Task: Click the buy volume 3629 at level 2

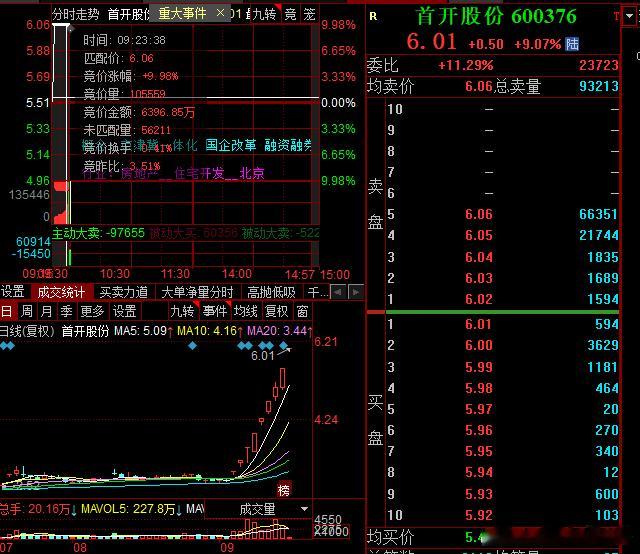Action: [603, 345]
